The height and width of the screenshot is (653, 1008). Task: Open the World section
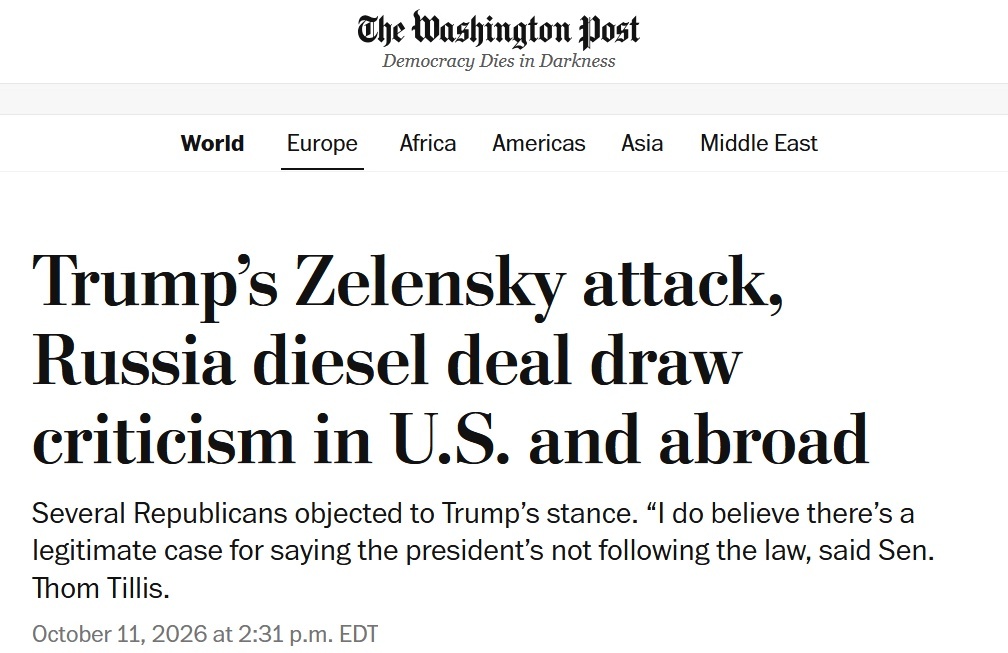(x=212, y=143)
